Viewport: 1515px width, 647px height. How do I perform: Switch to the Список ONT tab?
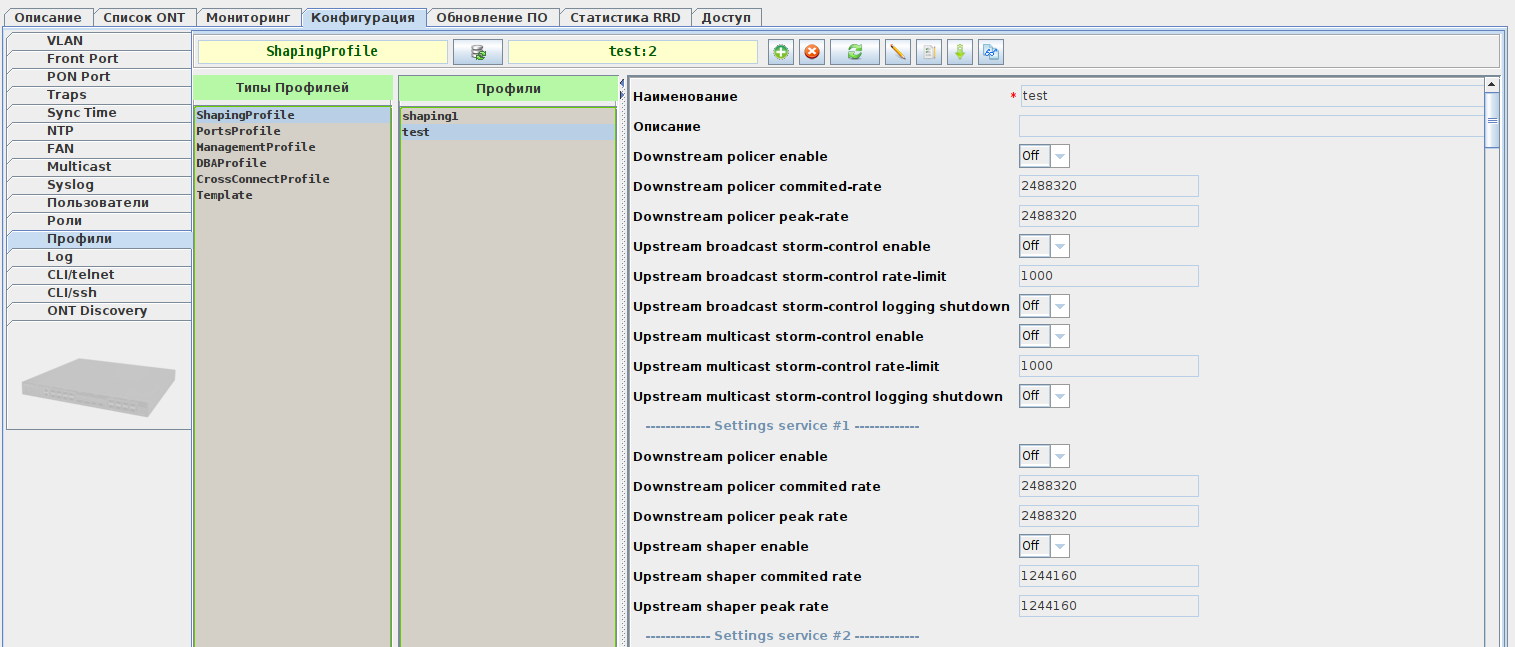pos(144,17)
